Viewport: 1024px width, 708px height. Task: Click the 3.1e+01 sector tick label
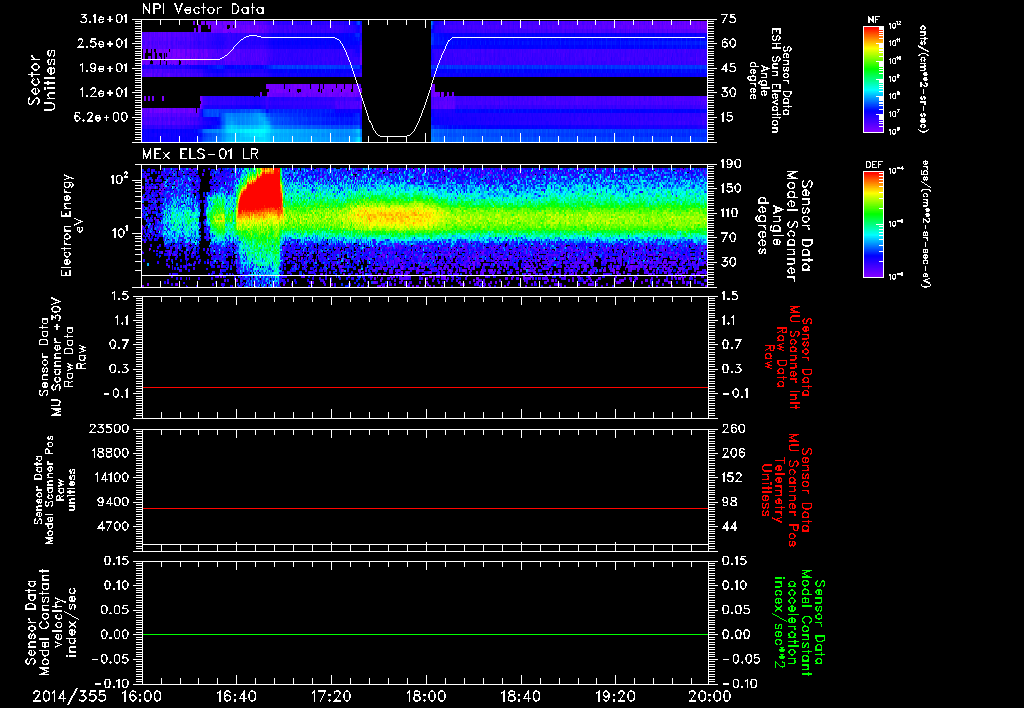pos(104,19)
